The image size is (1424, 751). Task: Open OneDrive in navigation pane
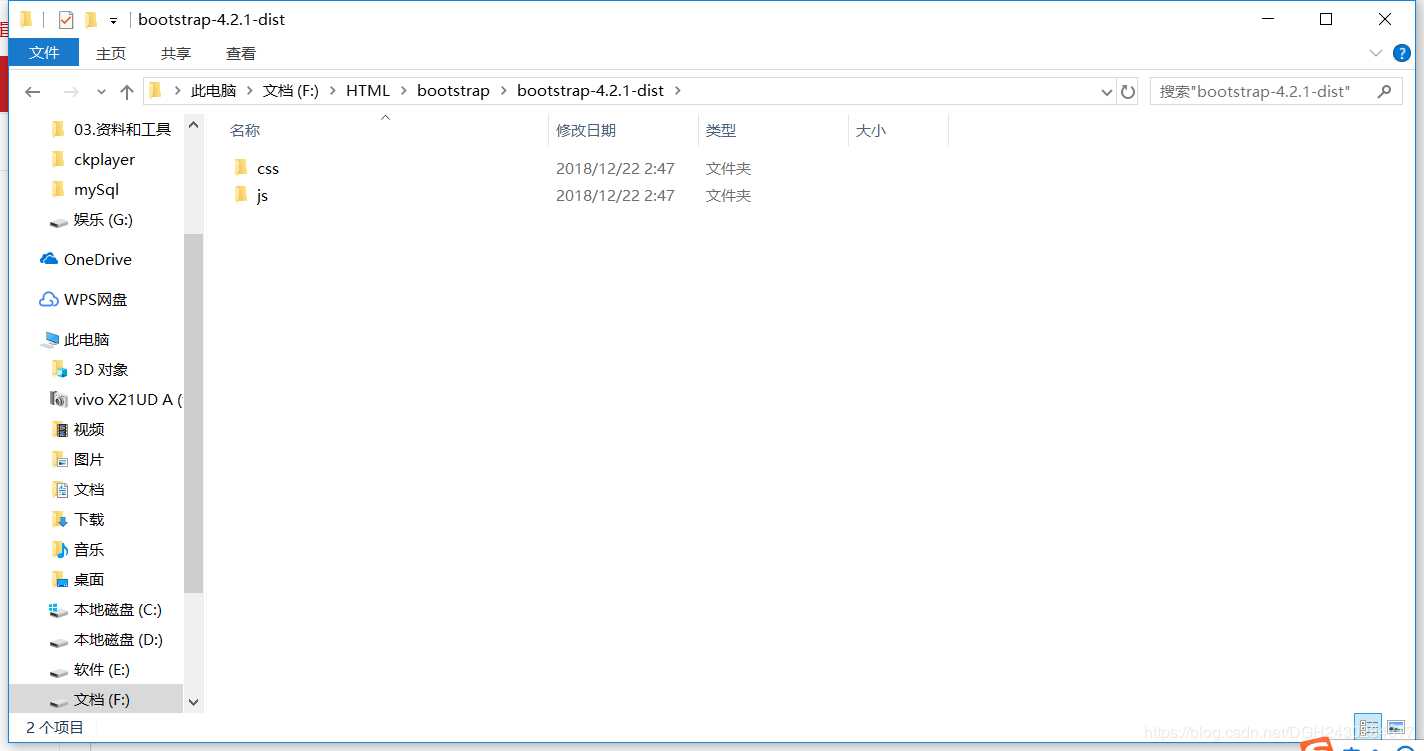97,259
